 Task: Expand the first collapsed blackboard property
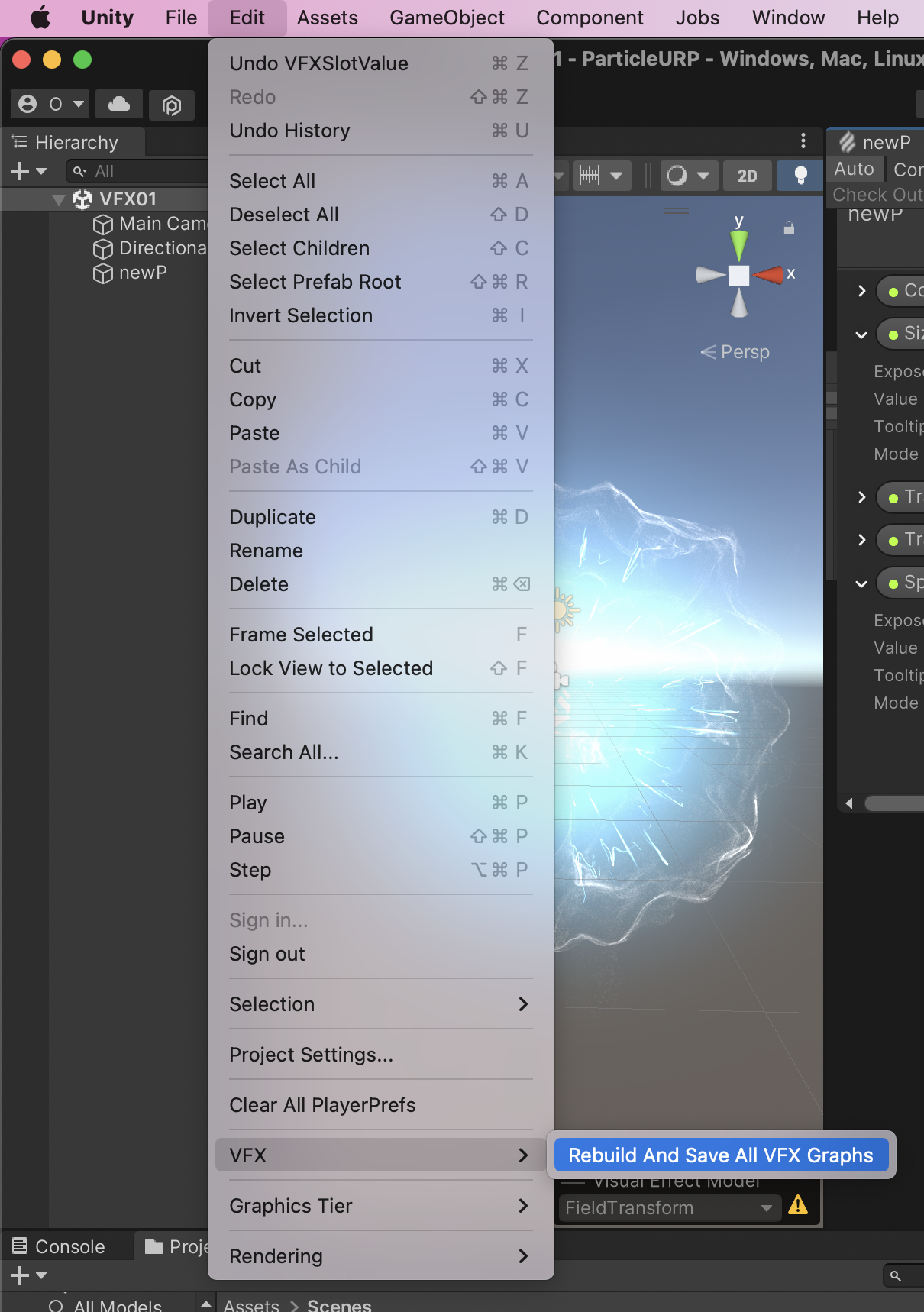[861, 291]
